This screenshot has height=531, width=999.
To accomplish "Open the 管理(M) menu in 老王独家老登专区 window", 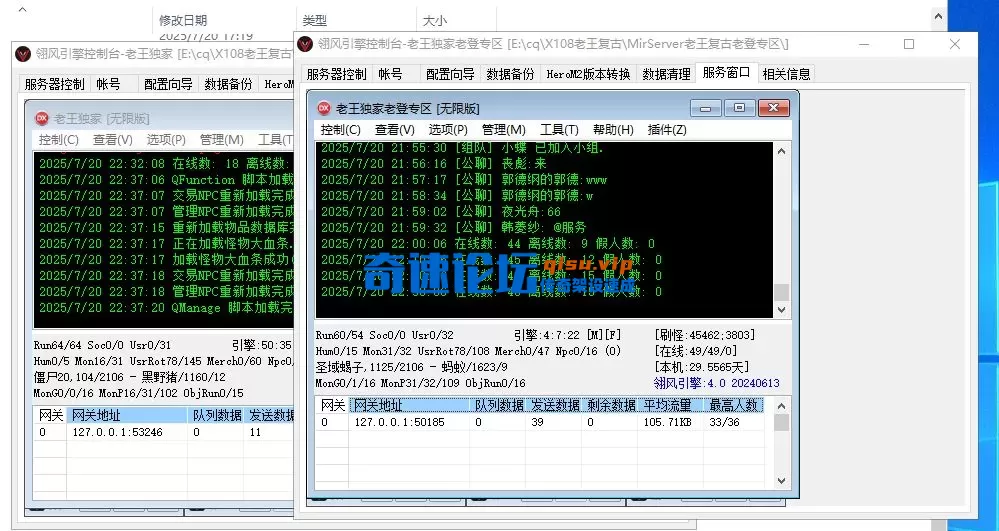I will tap(503, 130).
